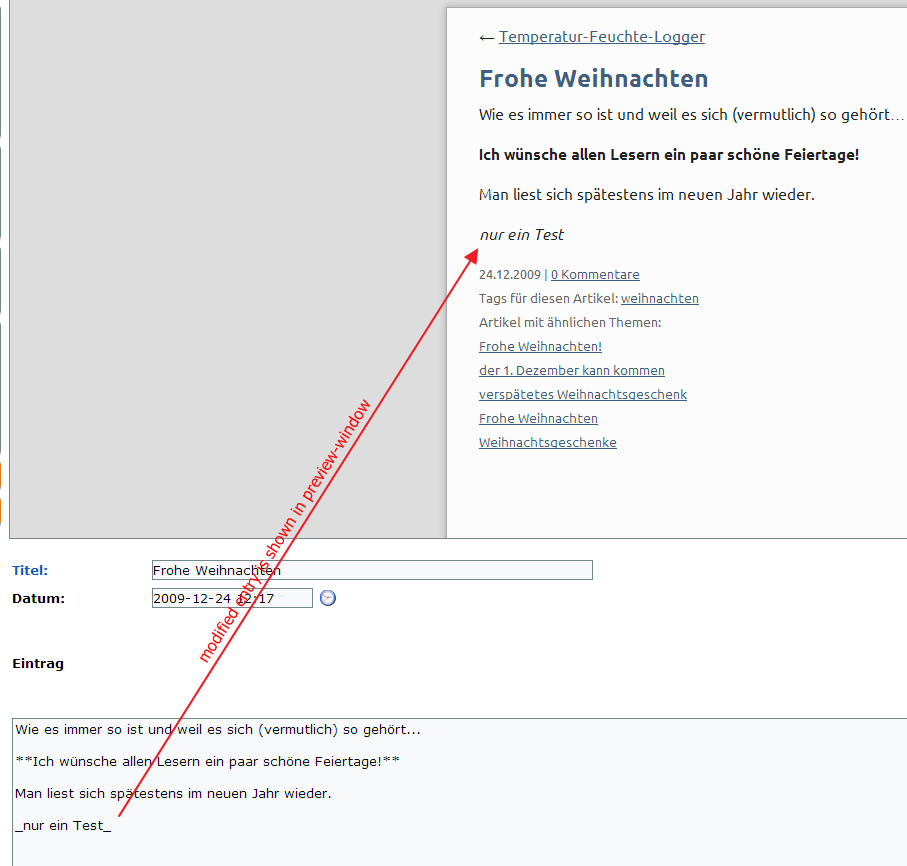Click the Temperatur-Feuchte-Logger back link
This screenshot has height=866, width=907.
(601, 37)
